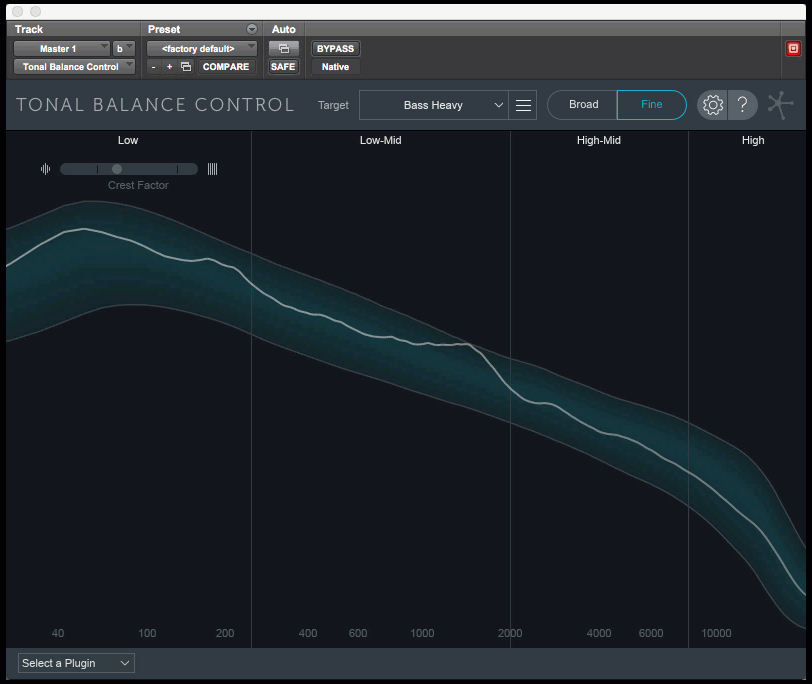This screenshot has width=812, height=684.
Task: Click the Crest Factor label
Action: coord(138,185)
